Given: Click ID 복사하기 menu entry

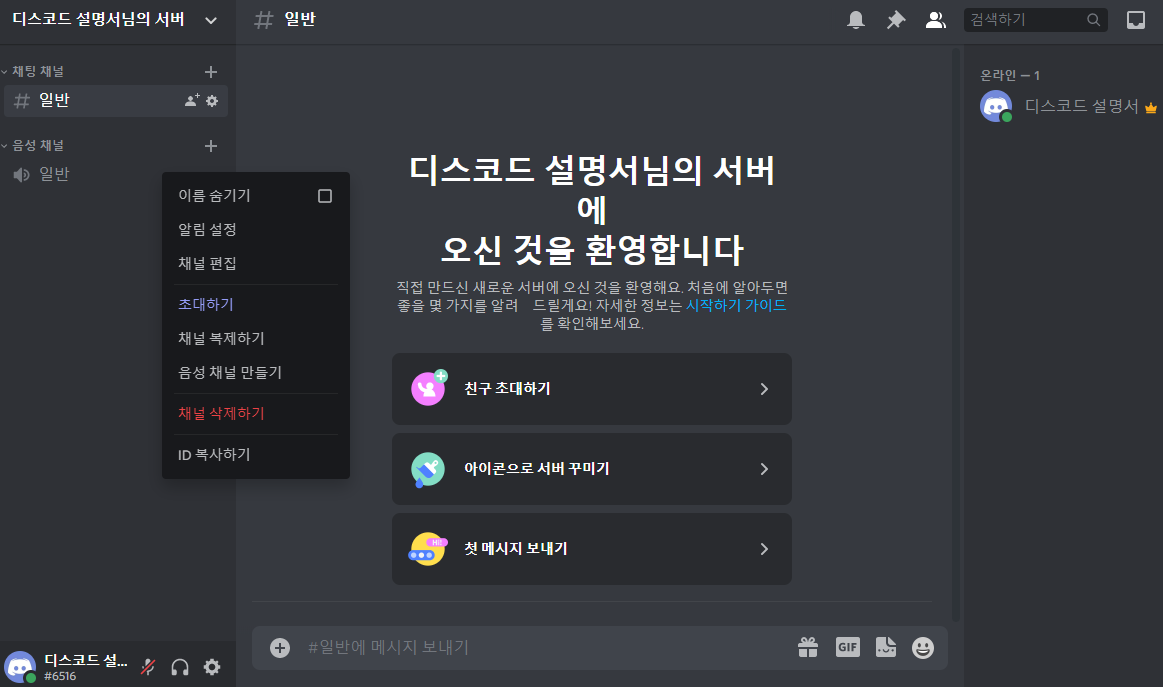Looking at the screenshot, I should pyautogui.click(x=256, y=454).
